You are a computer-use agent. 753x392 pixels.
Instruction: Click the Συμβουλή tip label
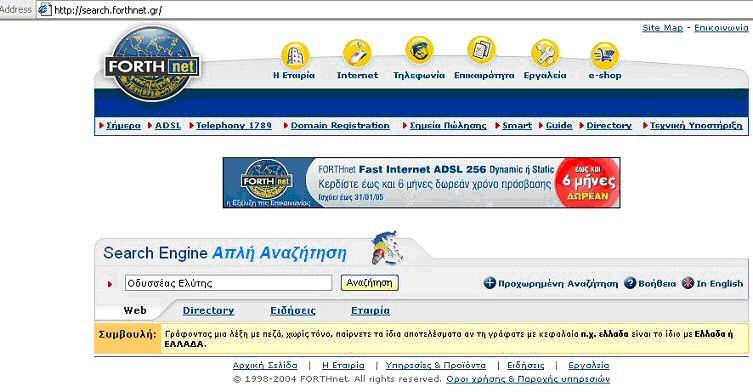pos(128,334)
